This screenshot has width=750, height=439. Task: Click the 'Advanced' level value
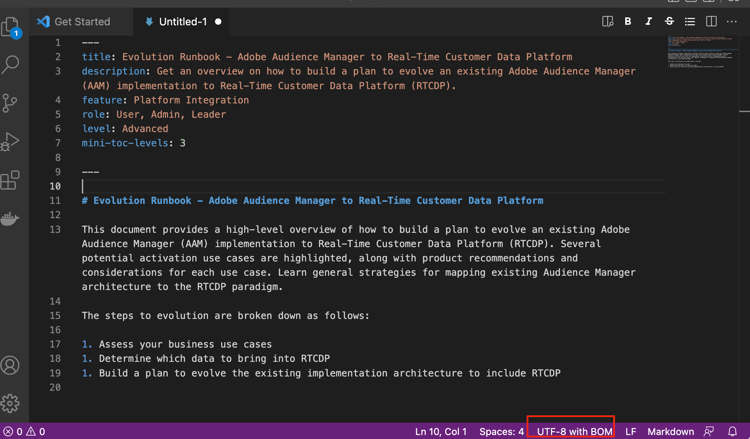tap(145, 129)
